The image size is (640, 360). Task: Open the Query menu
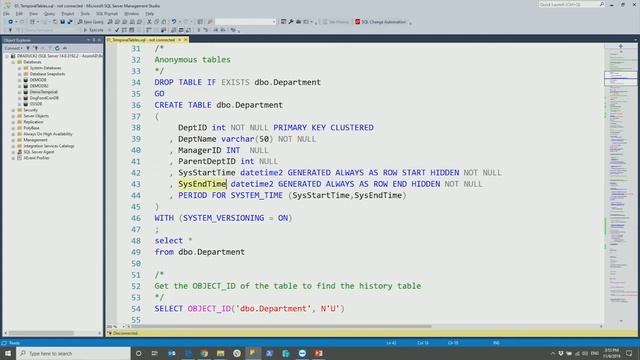click(x=49, y=13)
